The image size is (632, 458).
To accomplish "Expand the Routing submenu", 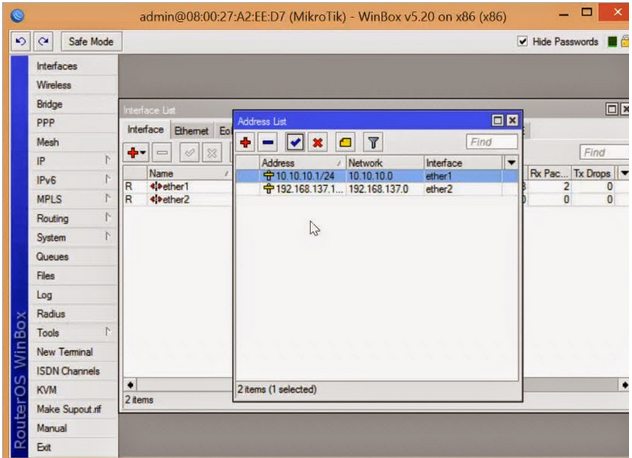I will pyautogui.click(x=73, y=219).
